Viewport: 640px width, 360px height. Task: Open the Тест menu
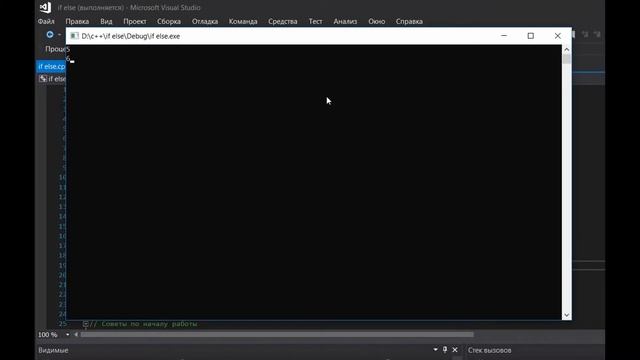(315, 21)
